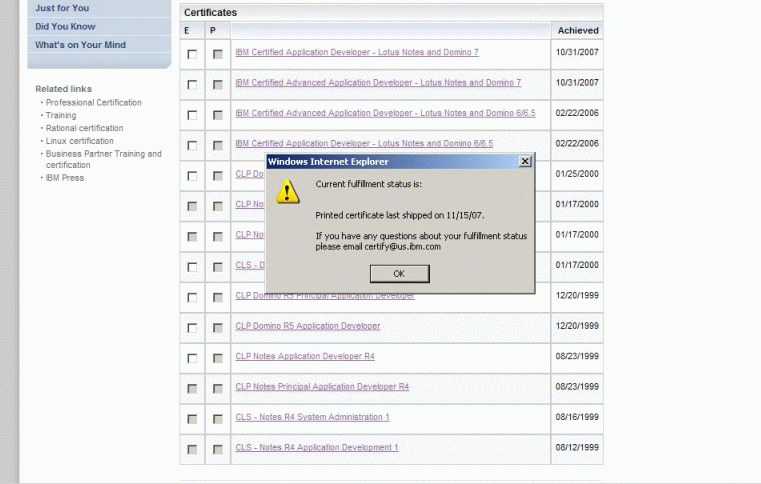The height and width of the screenshot is (484, 761).
Task: Check E box for CLP Domino R5 Principal Developer
Action: tap(192, 298)
